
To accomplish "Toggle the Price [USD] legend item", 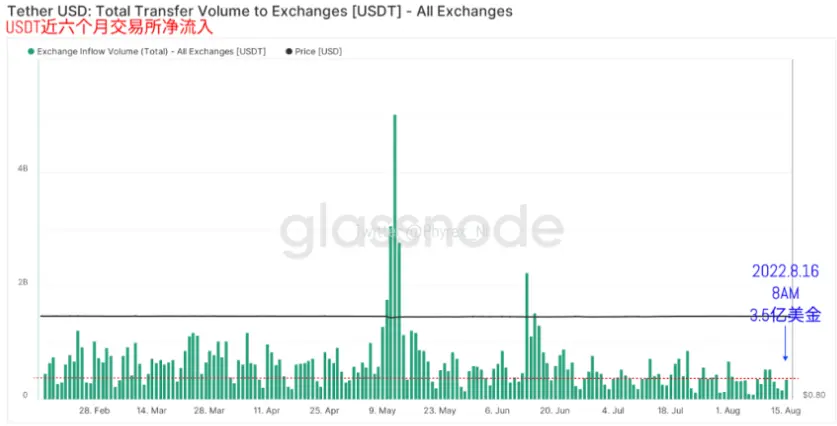I will [314, 51].
